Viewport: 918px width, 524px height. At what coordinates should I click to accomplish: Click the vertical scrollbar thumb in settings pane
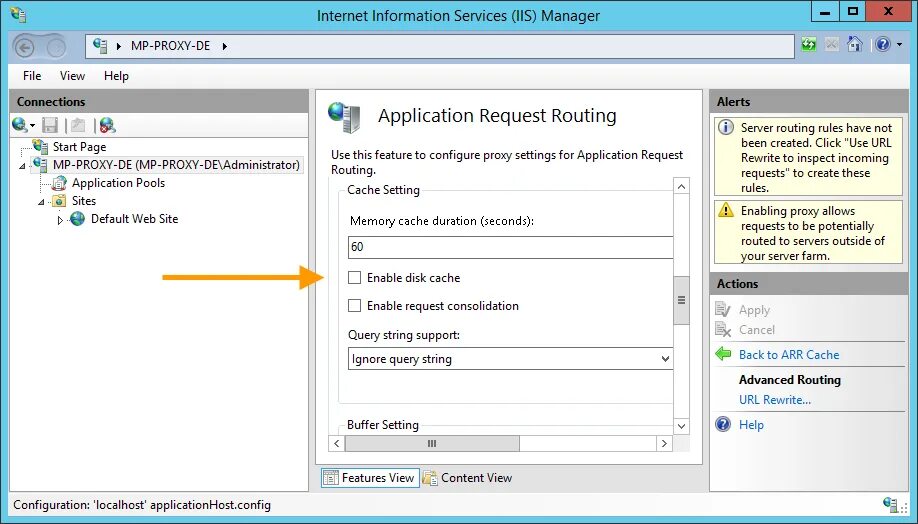[x=682, y=300]
